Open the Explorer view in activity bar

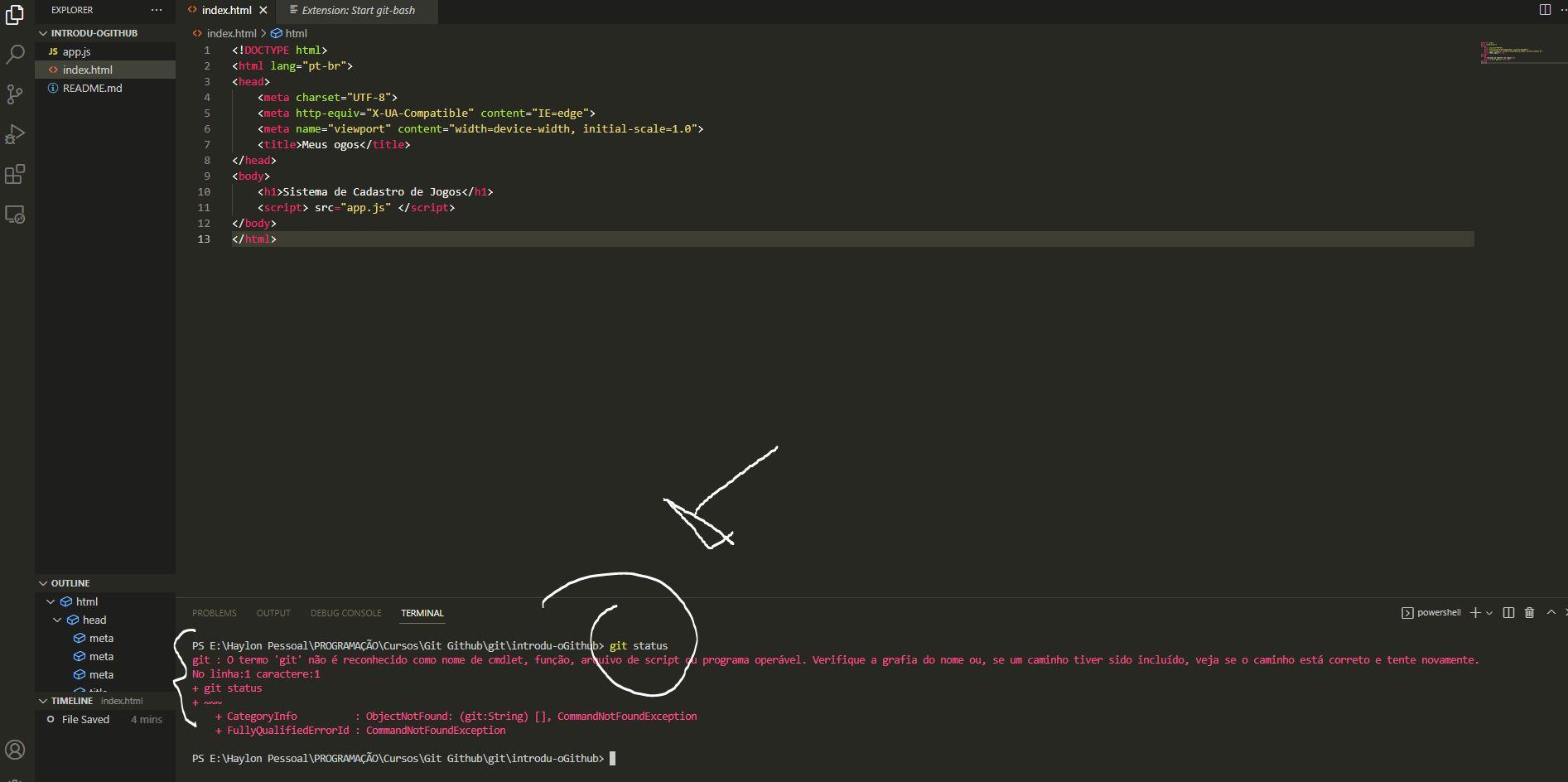coord(15,15)
